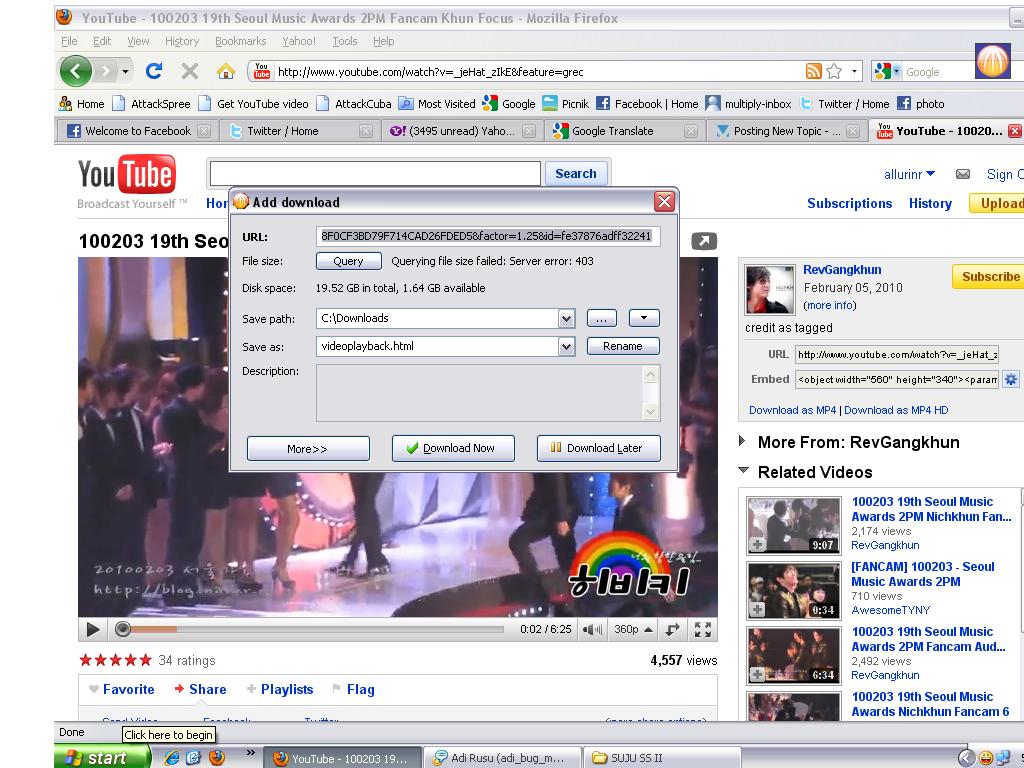
Task: Mute the video with the speaker icon
Action: [592, 629]
